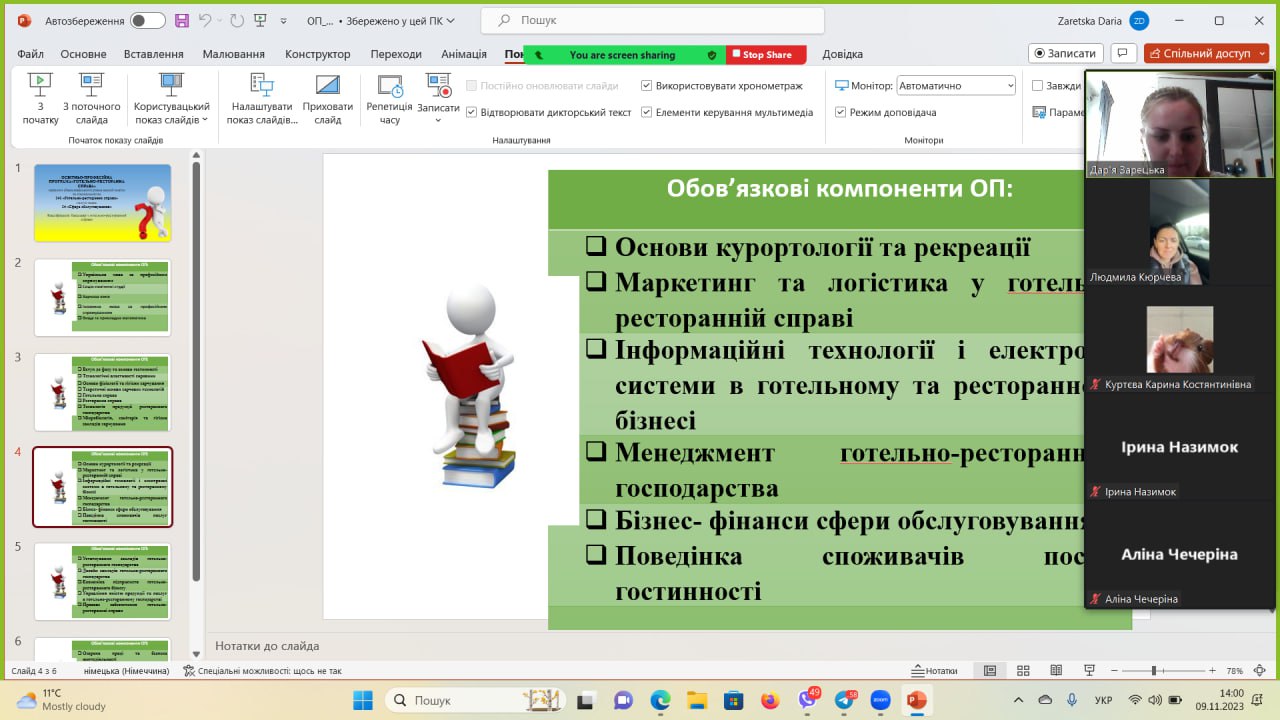
Task: Switch to Reading view icon
Action: pos(1056,671)
